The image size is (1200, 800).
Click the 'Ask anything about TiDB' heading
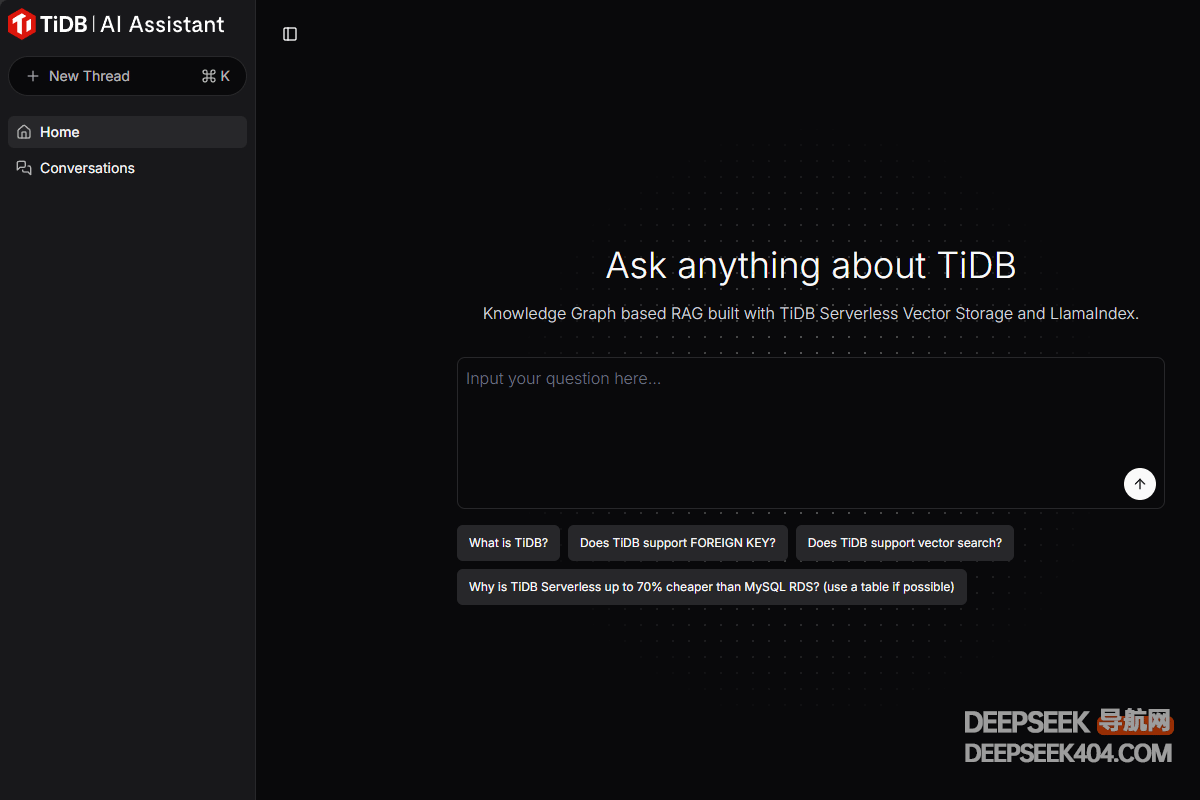(810, 266)
